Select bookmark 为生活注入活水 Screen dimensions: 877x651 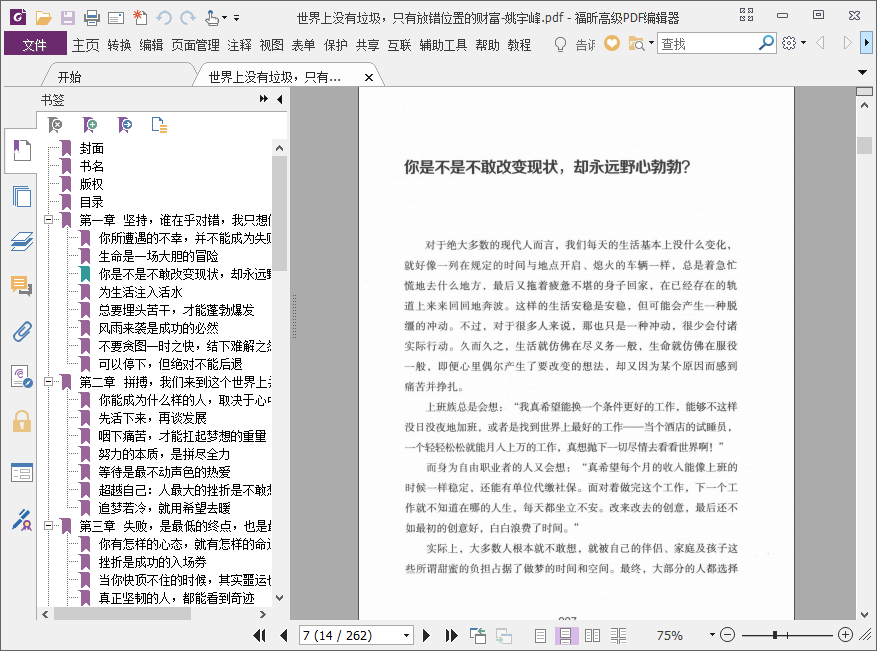pyautogui.click(x=140, y=292)
